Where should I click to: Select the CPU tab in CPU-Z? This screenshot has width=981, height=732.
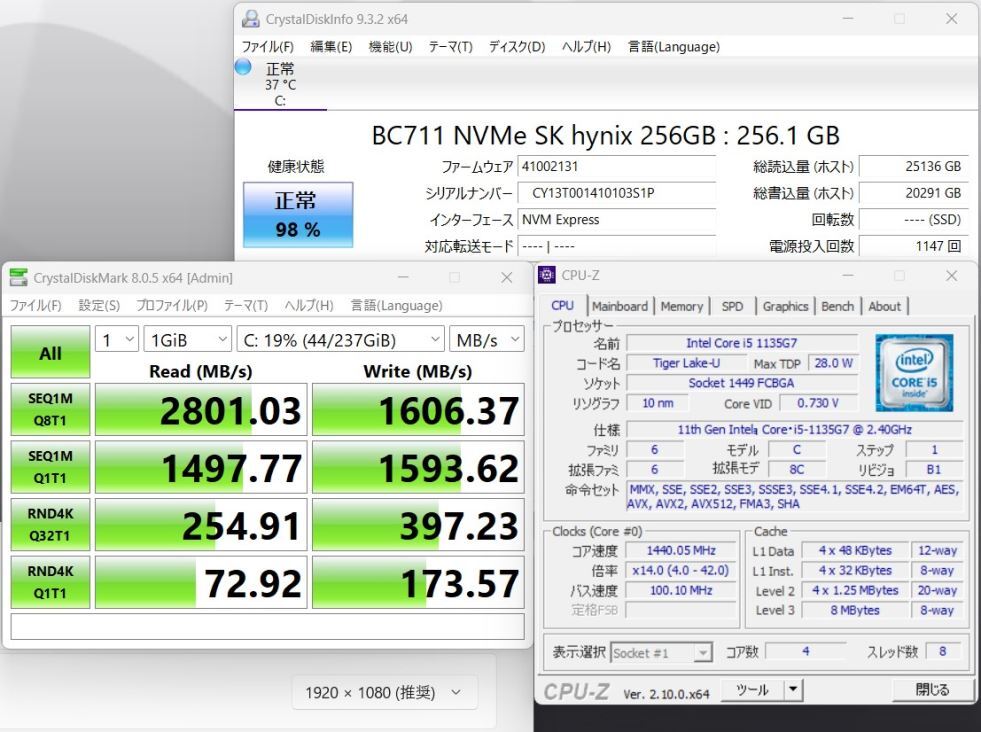pos(562,305)
